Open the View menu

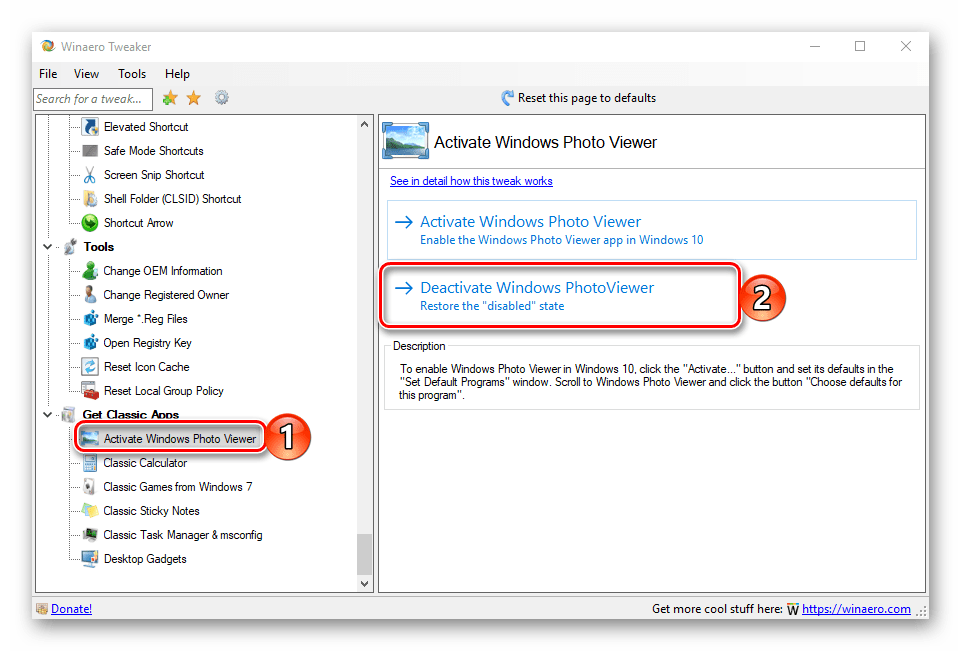(87, 74)
